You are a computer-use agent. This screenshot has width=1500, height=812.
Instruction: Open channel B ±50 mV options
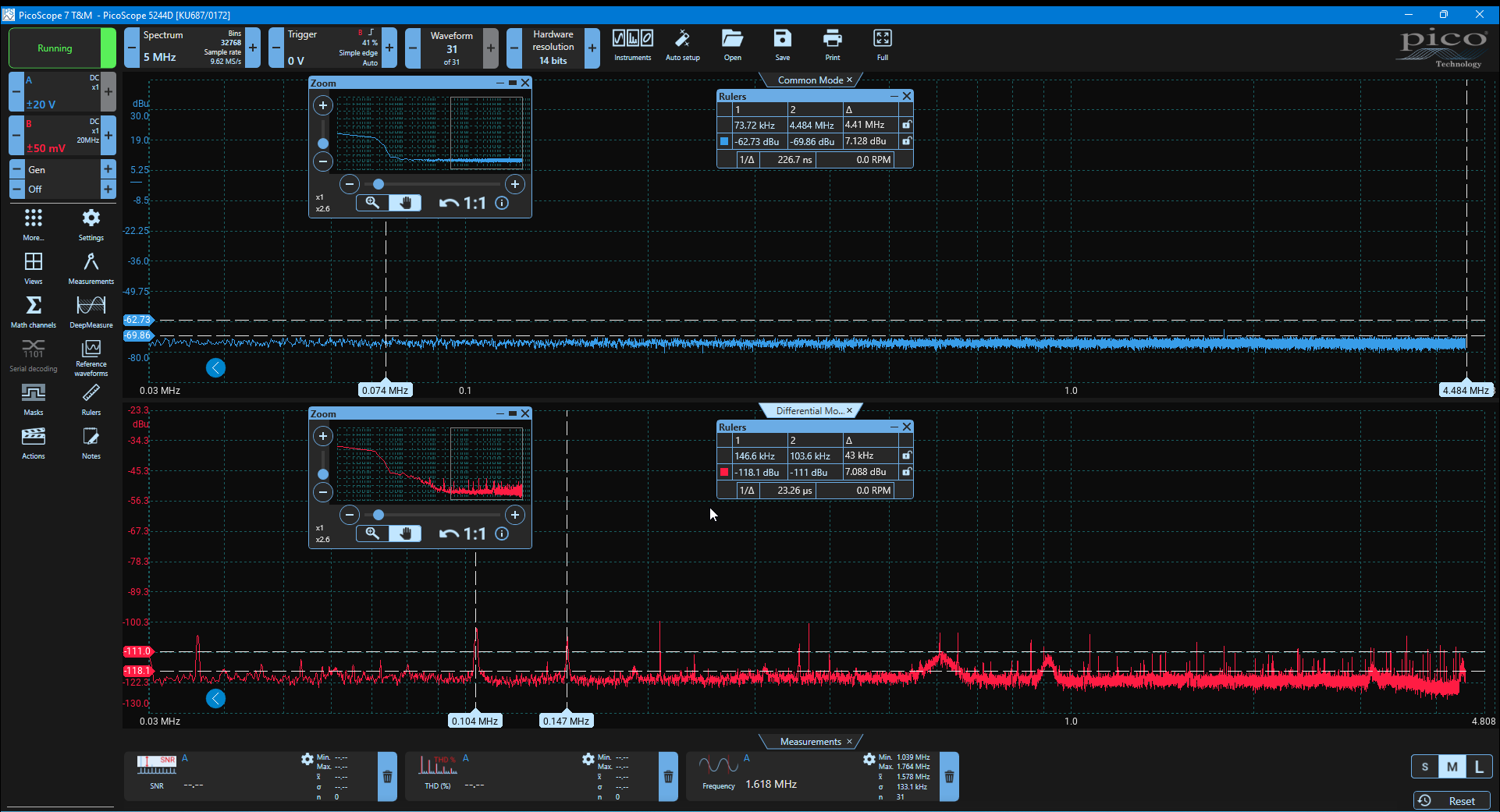pos(62,135)
